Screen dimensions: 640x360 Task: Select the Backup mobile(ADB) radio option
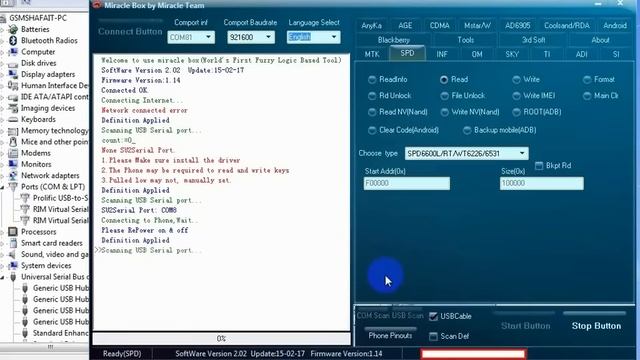coord(467,130)
